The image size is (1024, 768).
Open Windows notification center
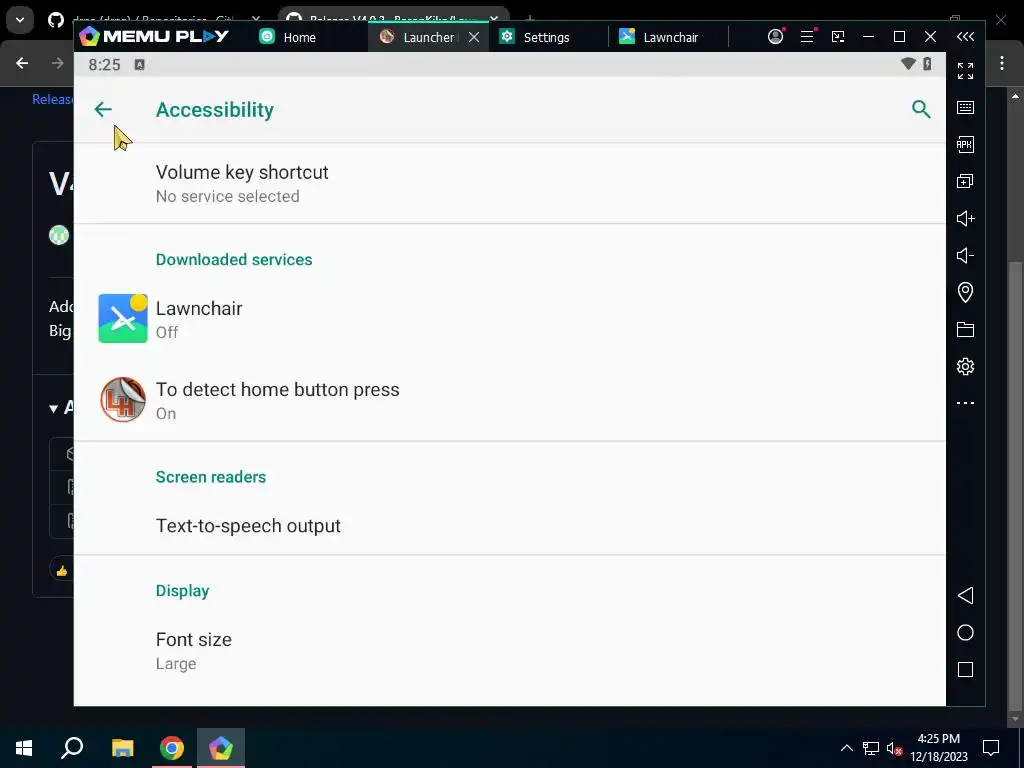click(991, 748)
